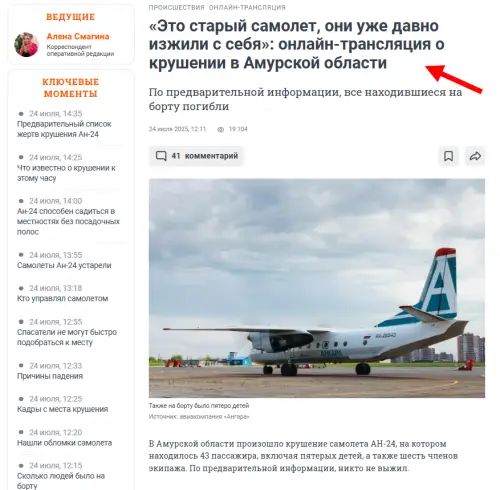Select Кто управлял самолетом moment
Image resolution: width=500 pixels, height=490 pixels.
click(62, 298)
